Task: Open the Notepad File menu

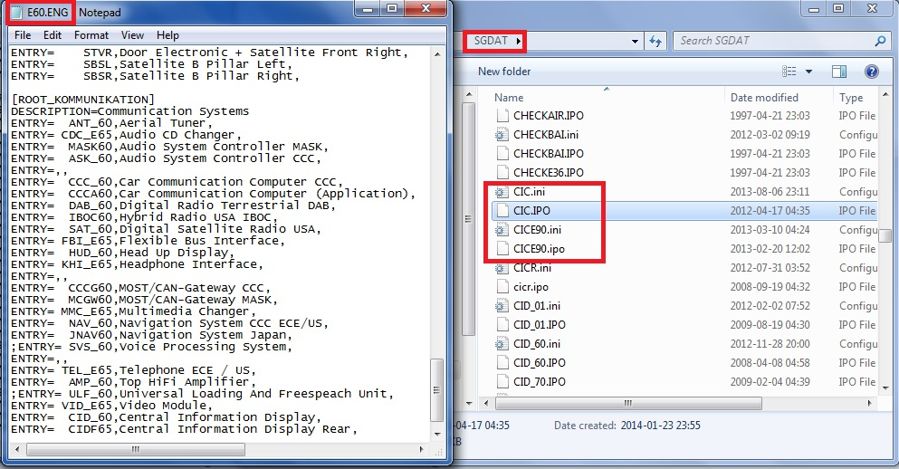Action: click(22, 35)
